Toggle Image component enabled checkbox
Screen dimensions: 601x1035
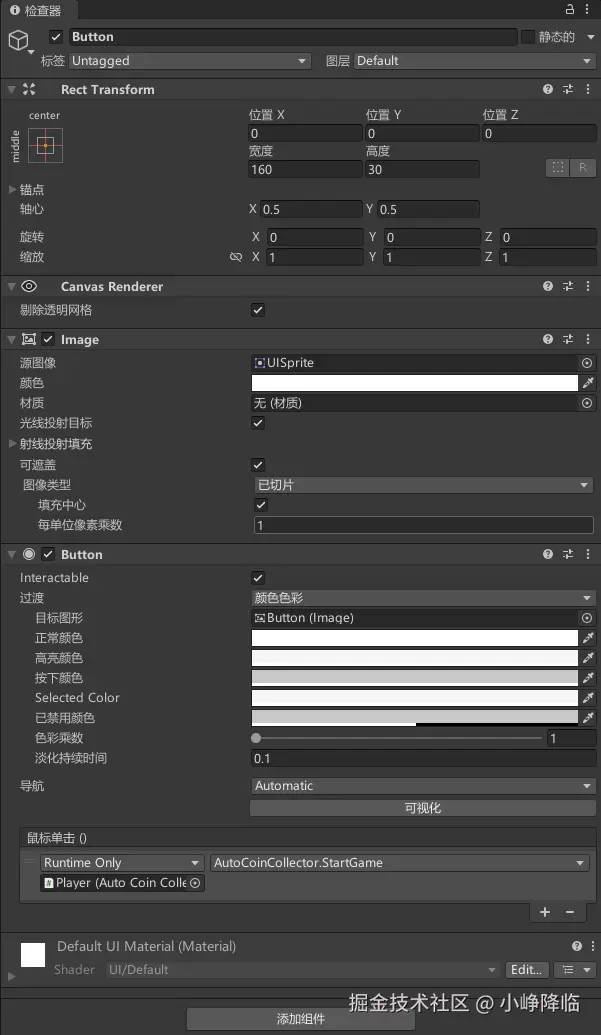click(x=48, y=339)
